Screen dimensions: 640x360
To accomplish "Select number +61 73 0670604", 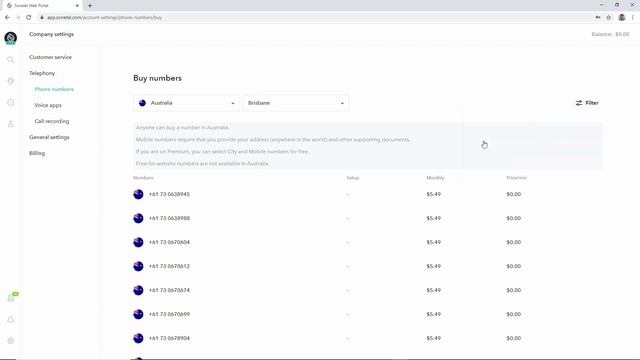I will point(169,242).
